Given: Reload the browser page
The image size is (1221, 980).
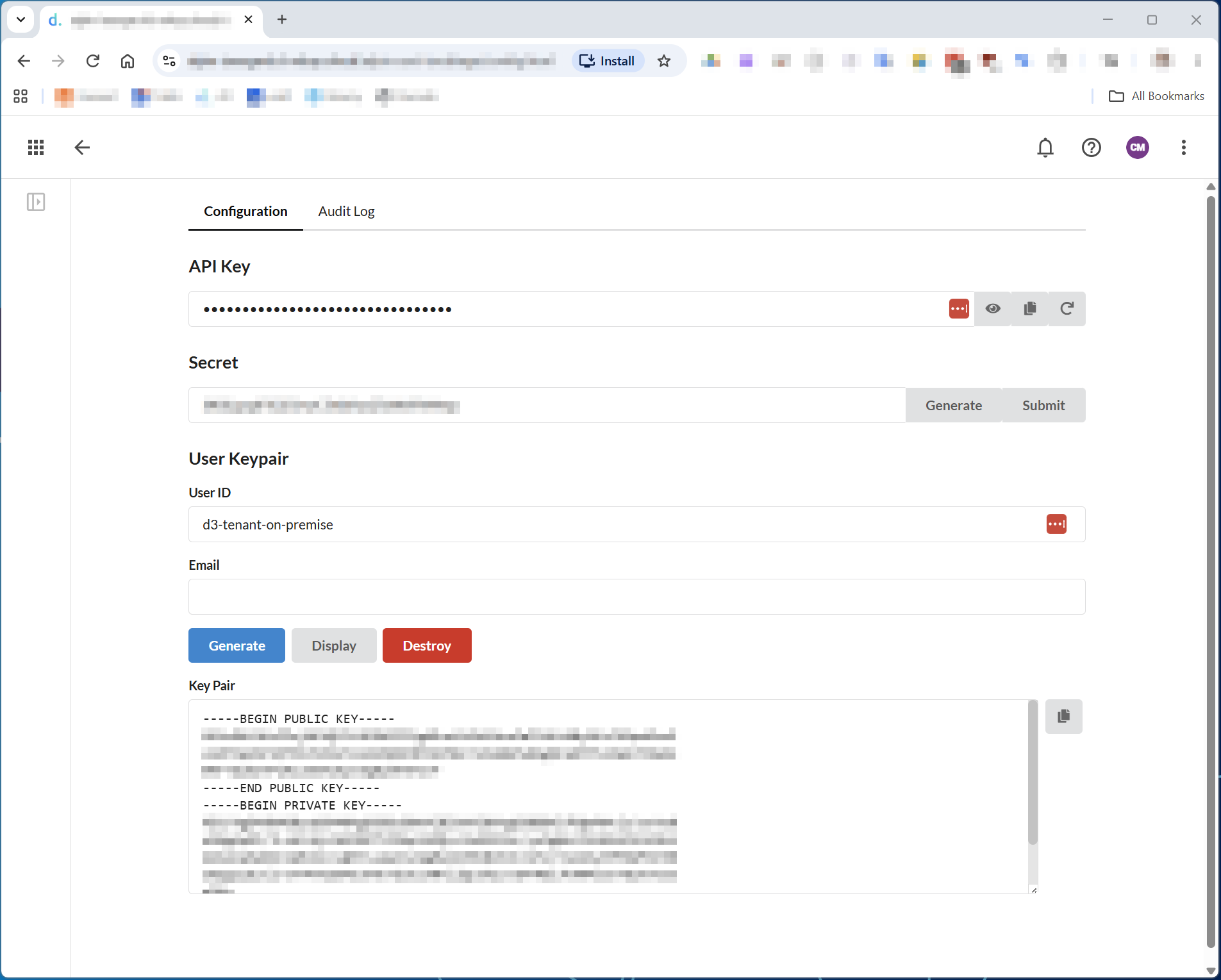Looking at the screenshot, I should pyautogui.click(x=93, y=61).
